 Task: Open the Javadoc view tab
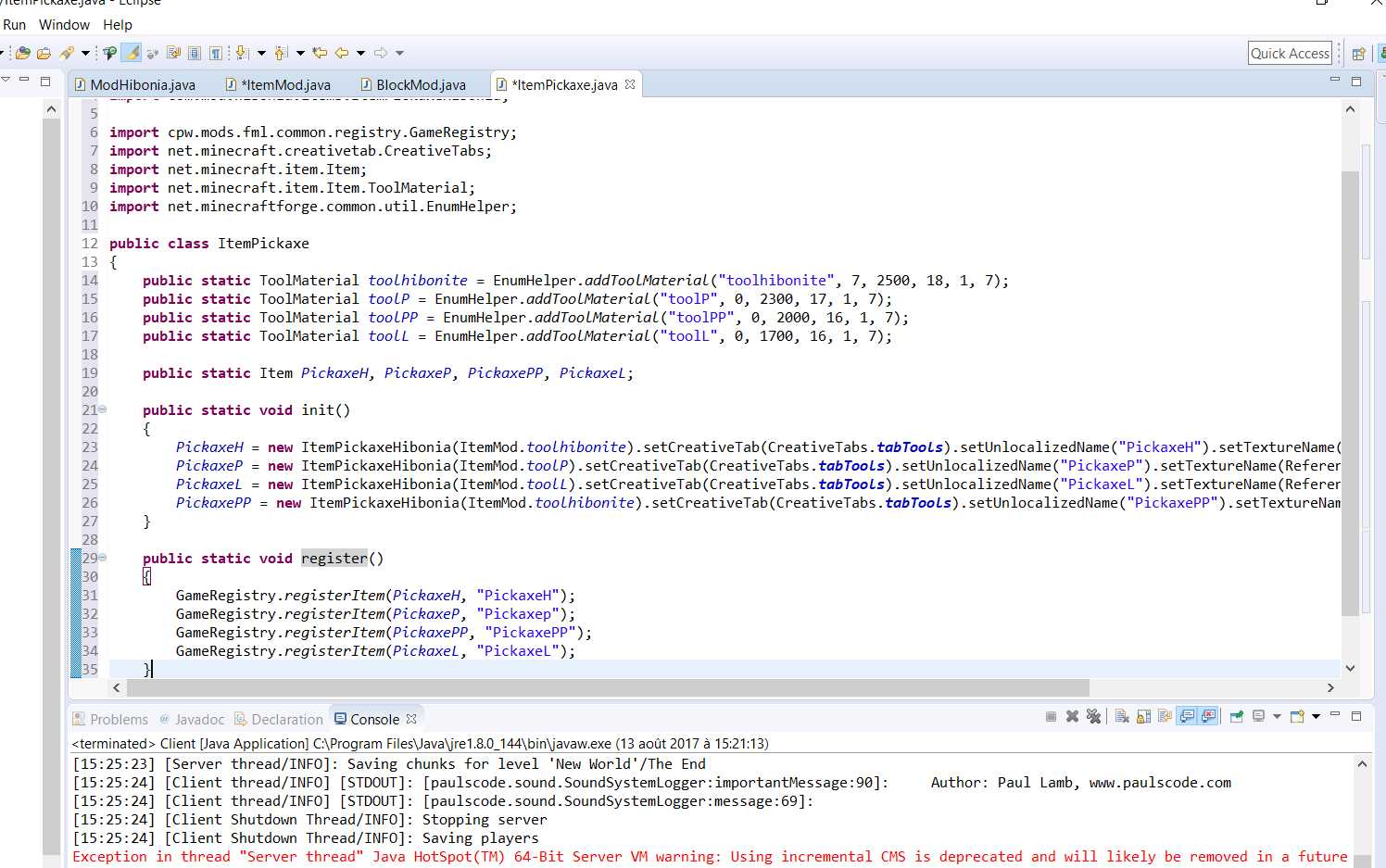(x=192, y=720)
